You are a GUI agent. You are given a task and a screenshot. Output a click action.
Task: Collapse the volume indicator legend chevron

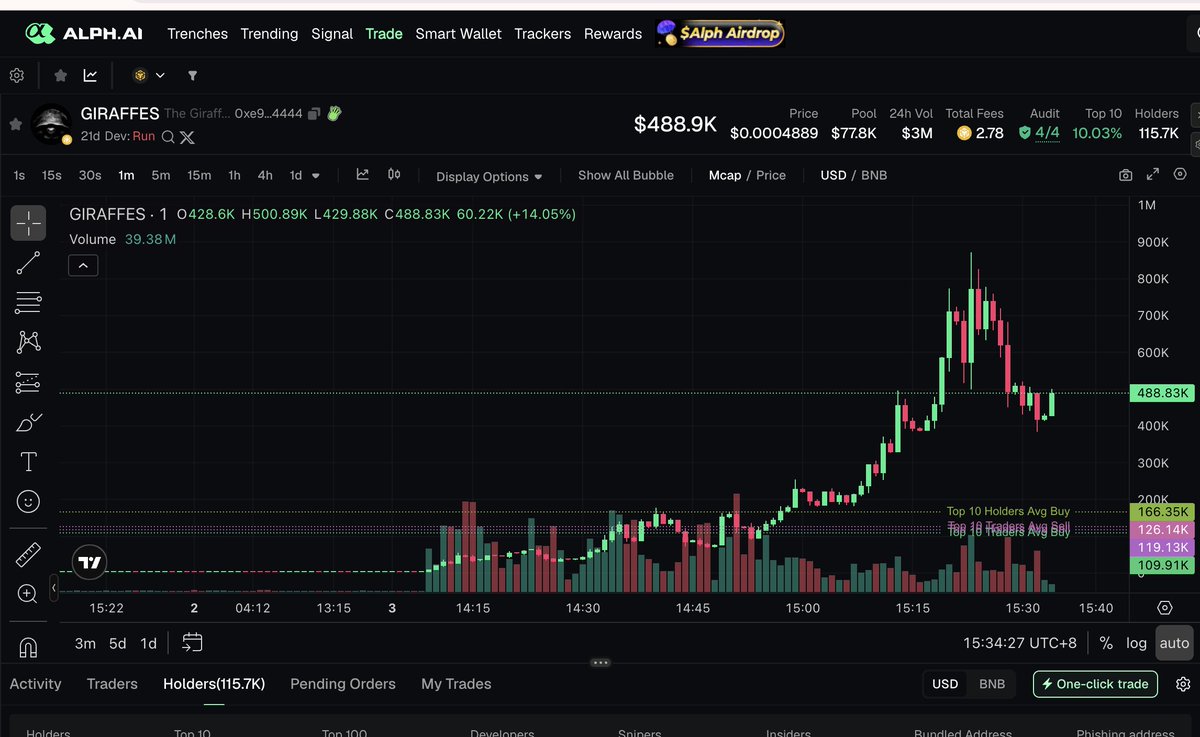83,265
